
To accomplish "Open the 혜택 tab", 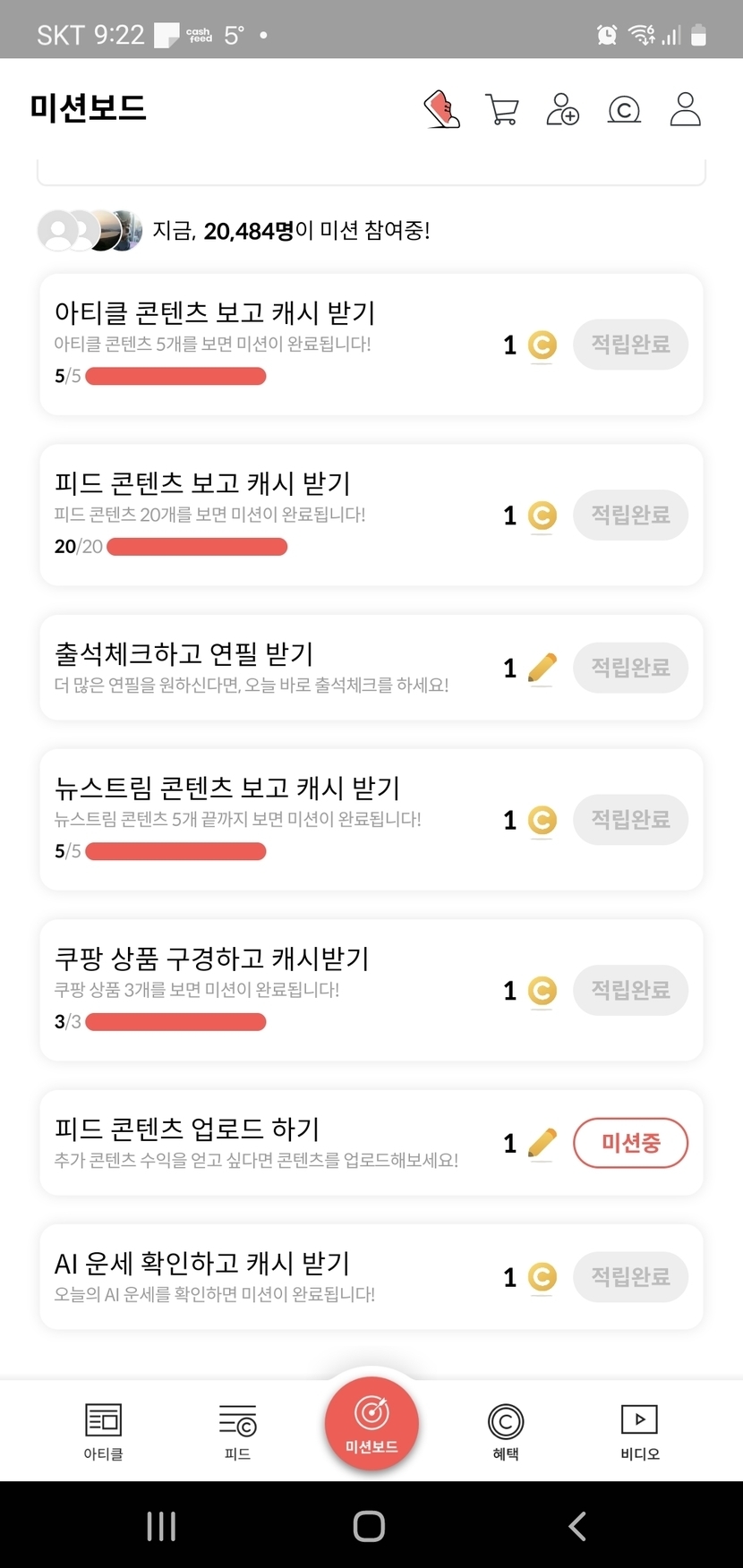I will click(506, 1430).
